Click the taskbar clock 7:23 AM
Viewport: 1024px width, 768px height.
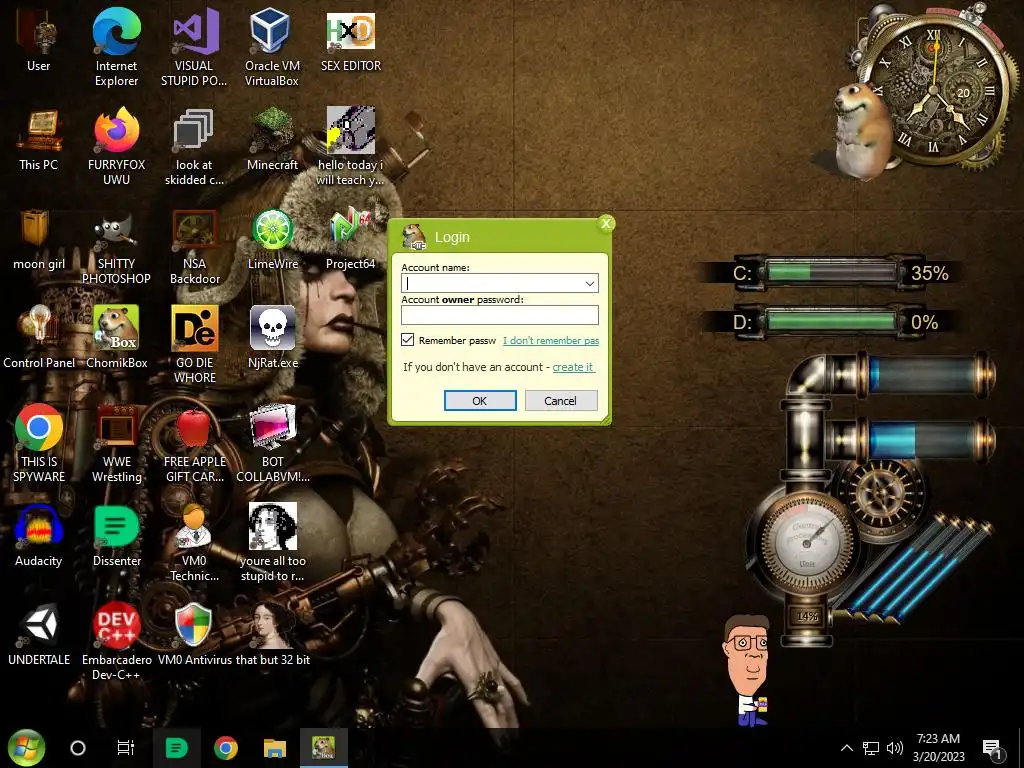938,748
